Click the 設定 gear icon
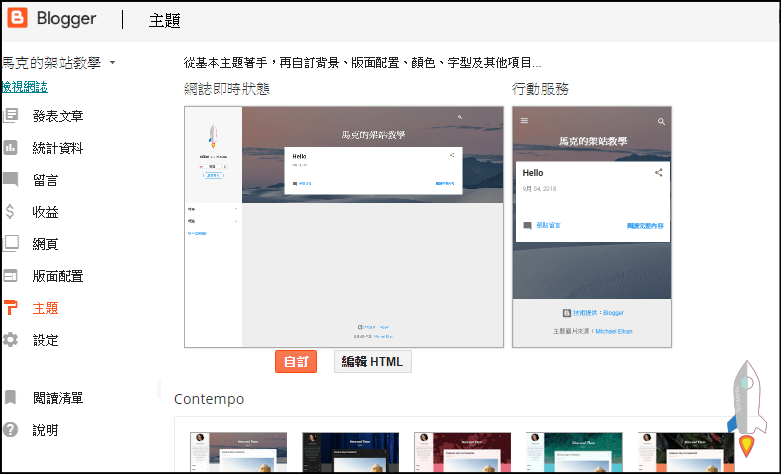The width and height of the screenshot is (781, 474). (x=10, y=340)
